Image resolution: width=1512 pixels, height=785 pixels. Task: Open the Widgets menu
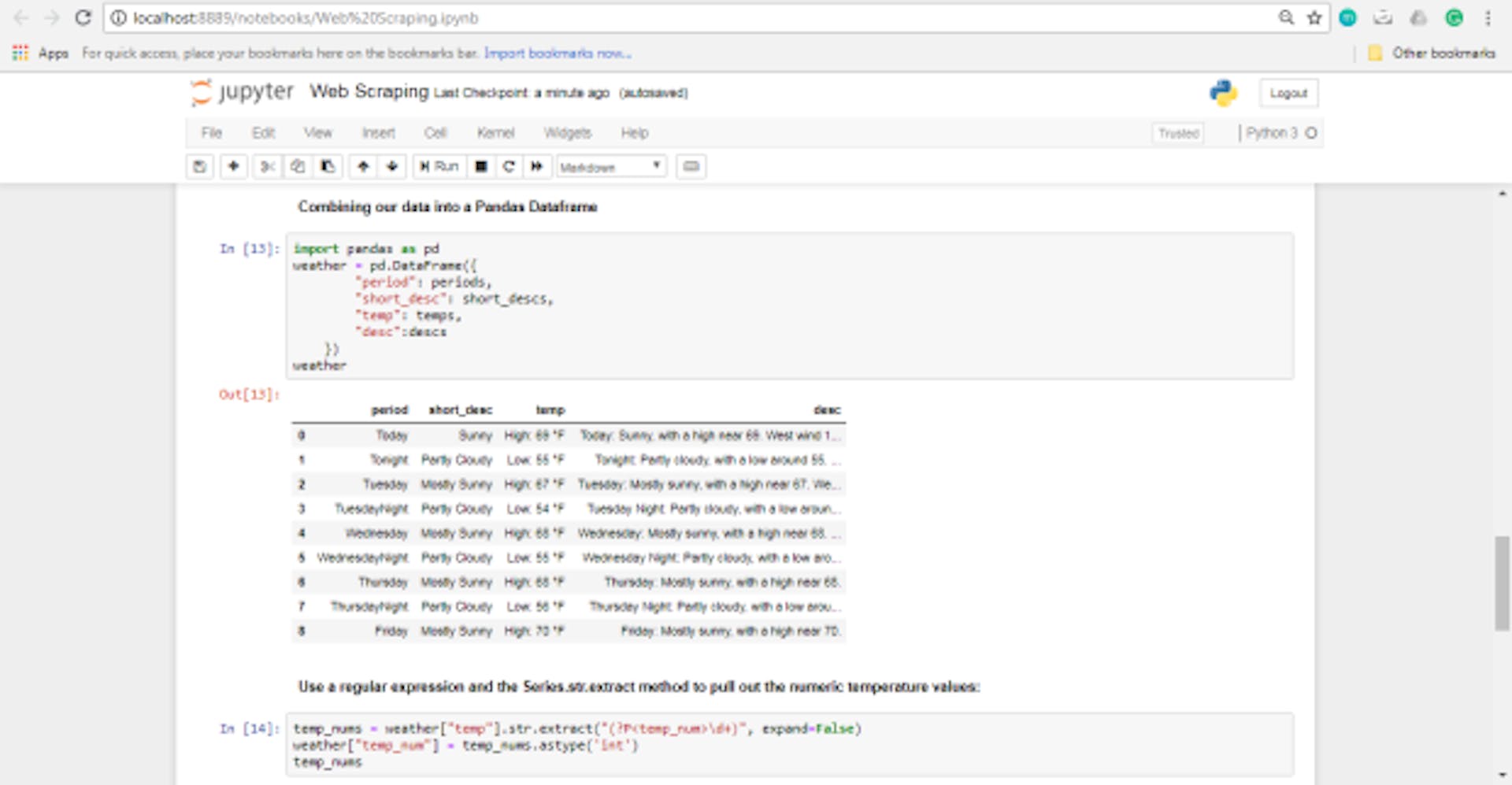pos(567,133)
